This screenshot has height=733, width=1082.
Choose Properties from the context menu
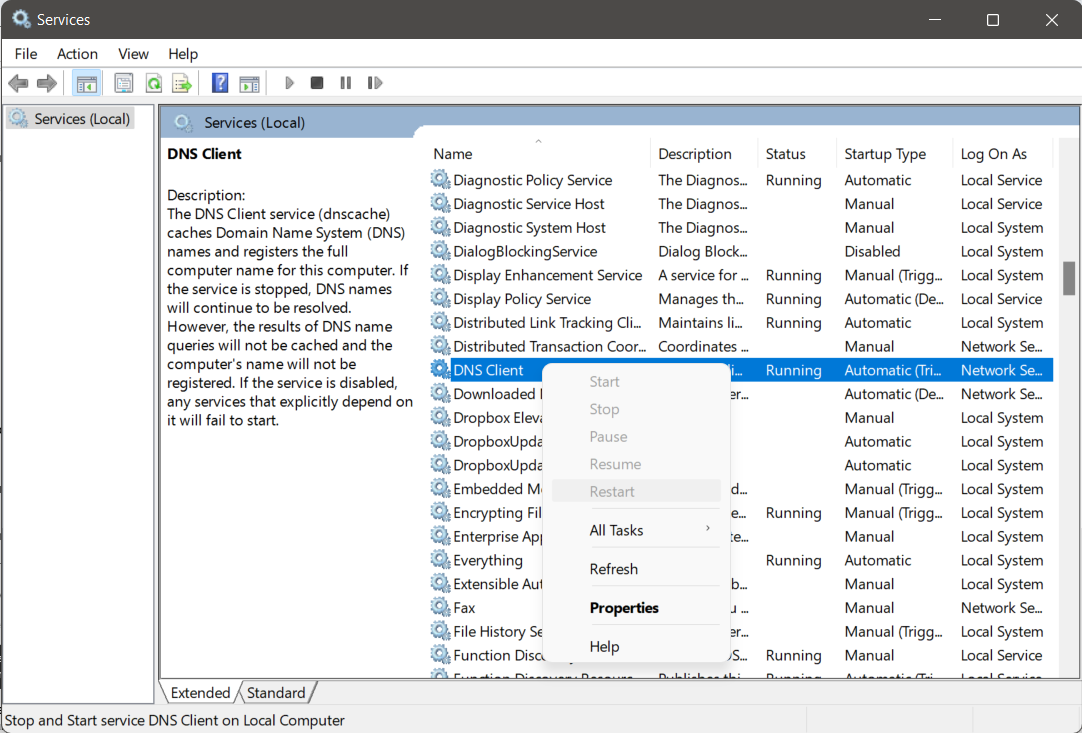coord(636,608)
